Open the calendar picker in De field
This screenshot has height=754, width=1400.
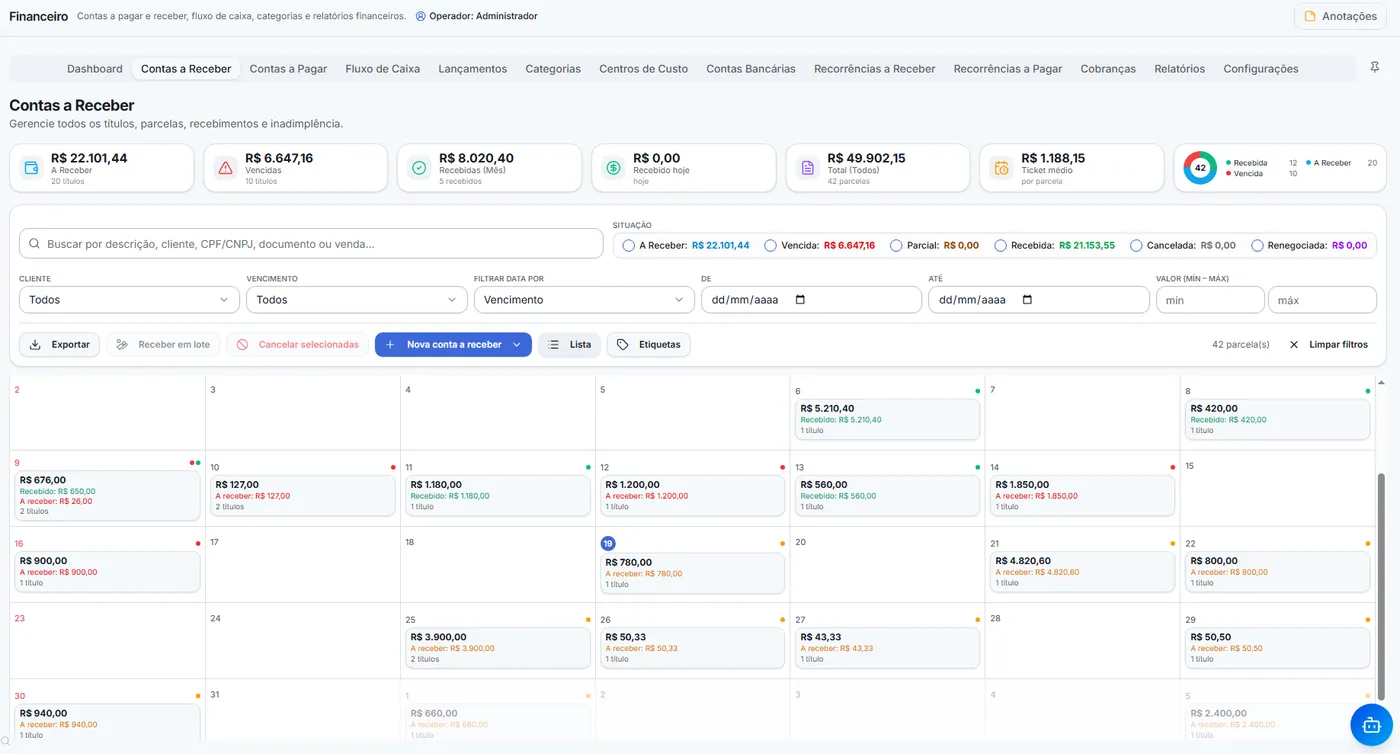point(799,300)
